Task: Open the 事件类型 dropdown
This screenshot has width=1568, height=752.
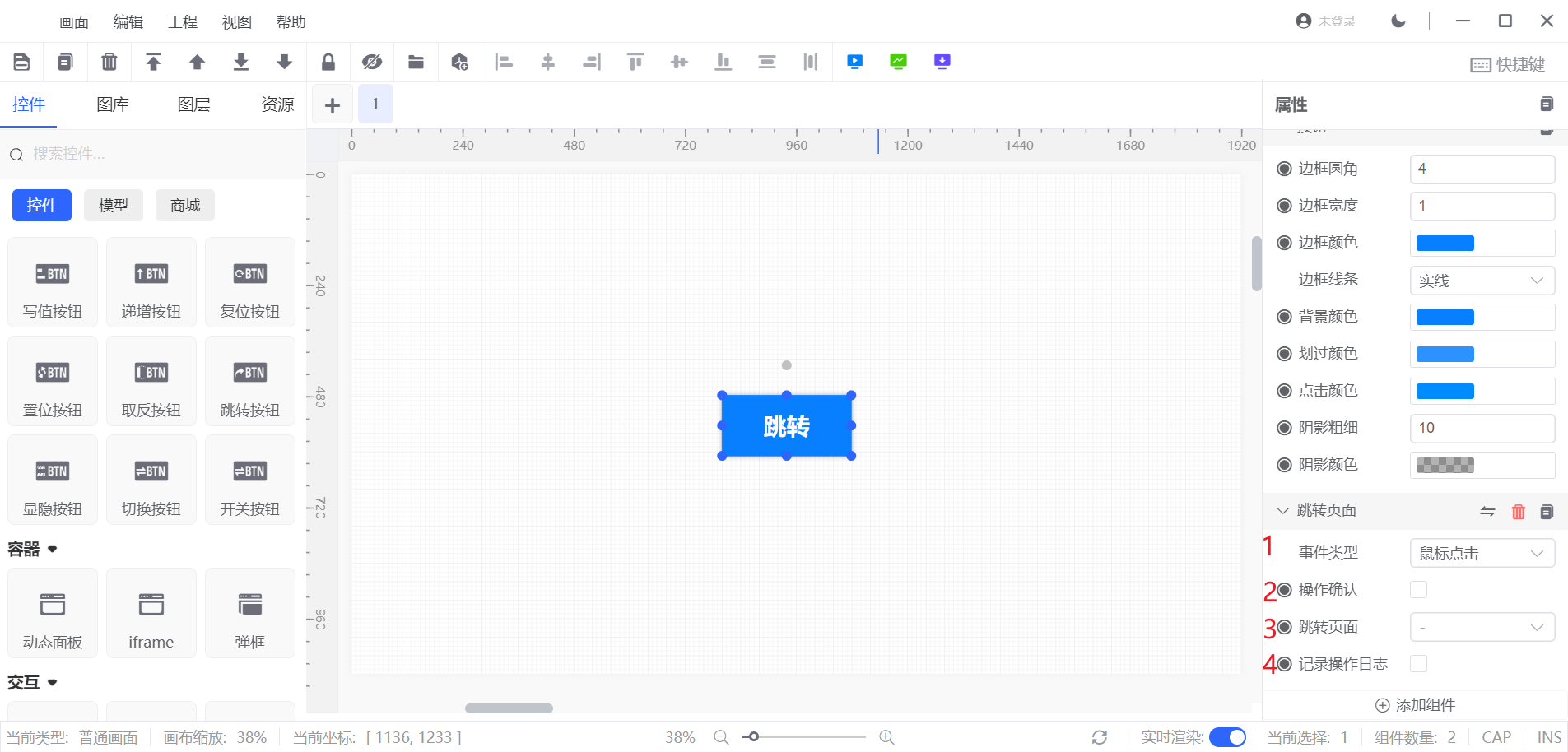Action: [x=1482, y=554]
